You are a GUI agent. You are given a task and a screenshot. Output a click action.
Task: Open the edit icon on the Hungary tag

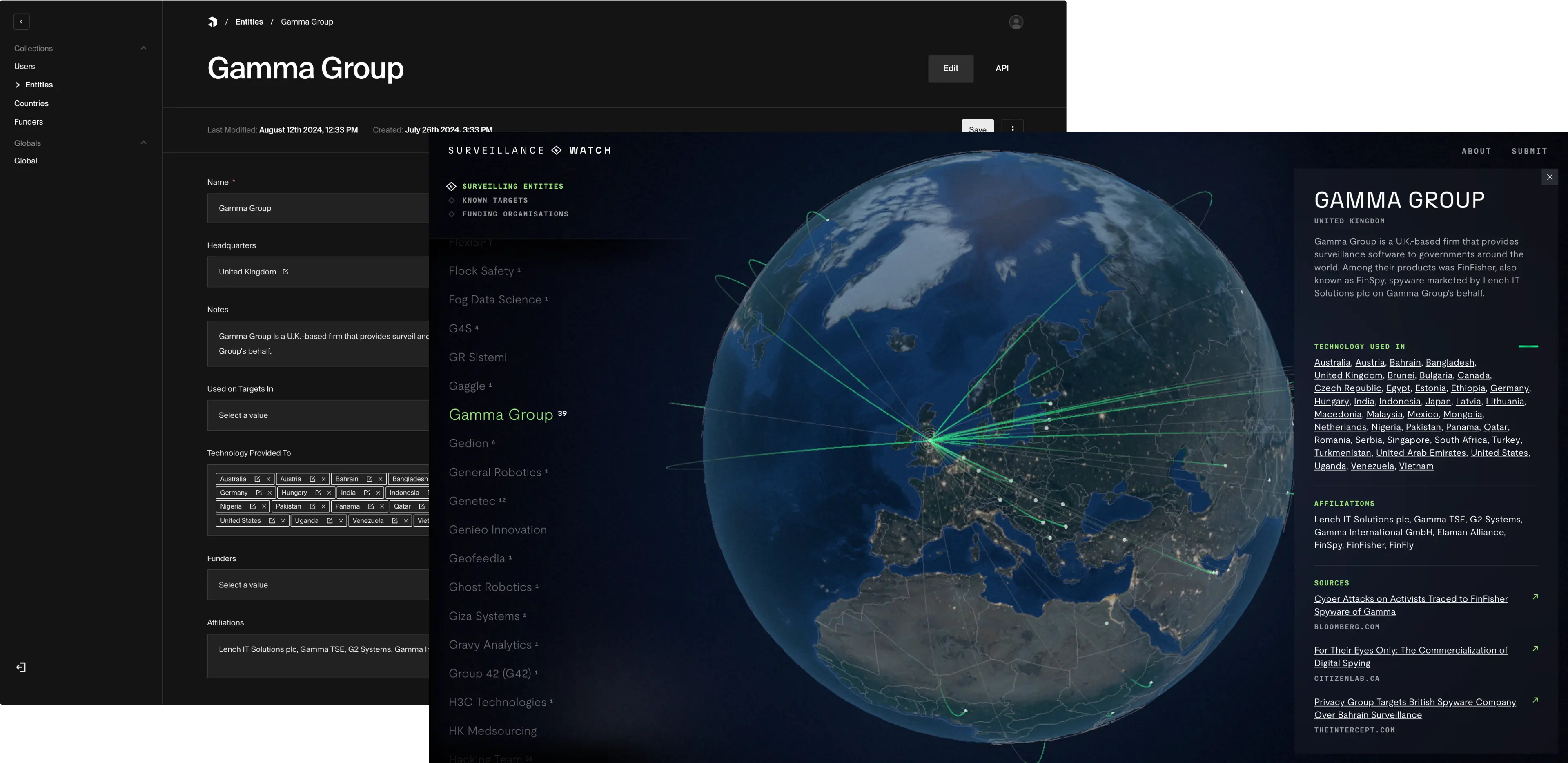click(318, 493)
